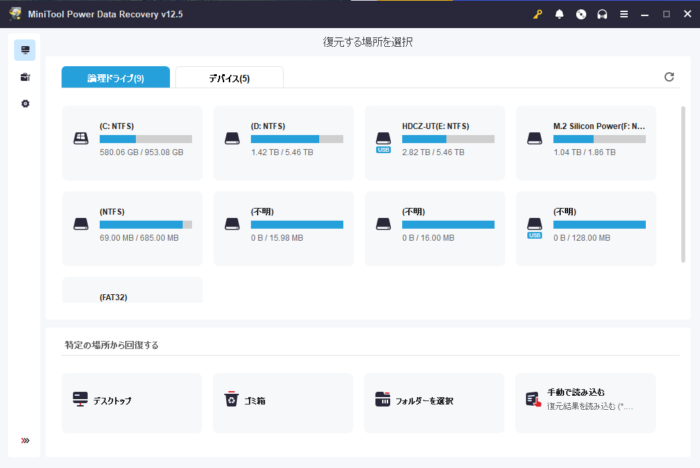
Task: Open the utilities toolbox sidebar icon
Action: tap(25, 77)
